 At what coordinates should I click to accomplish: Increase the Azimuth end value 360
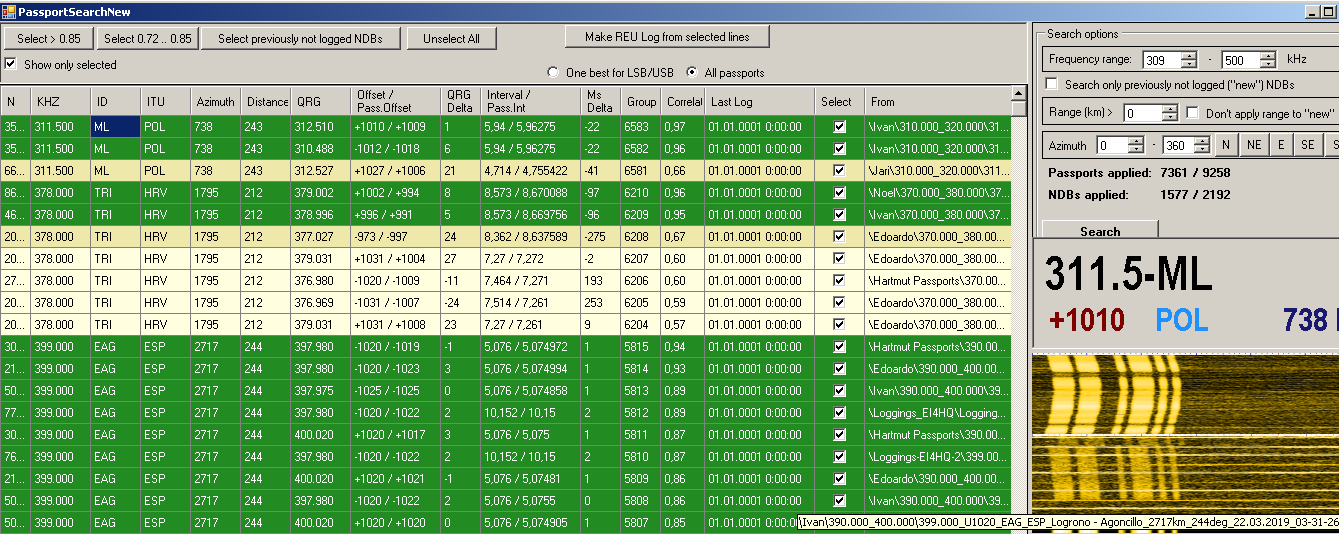[1203, 141]
